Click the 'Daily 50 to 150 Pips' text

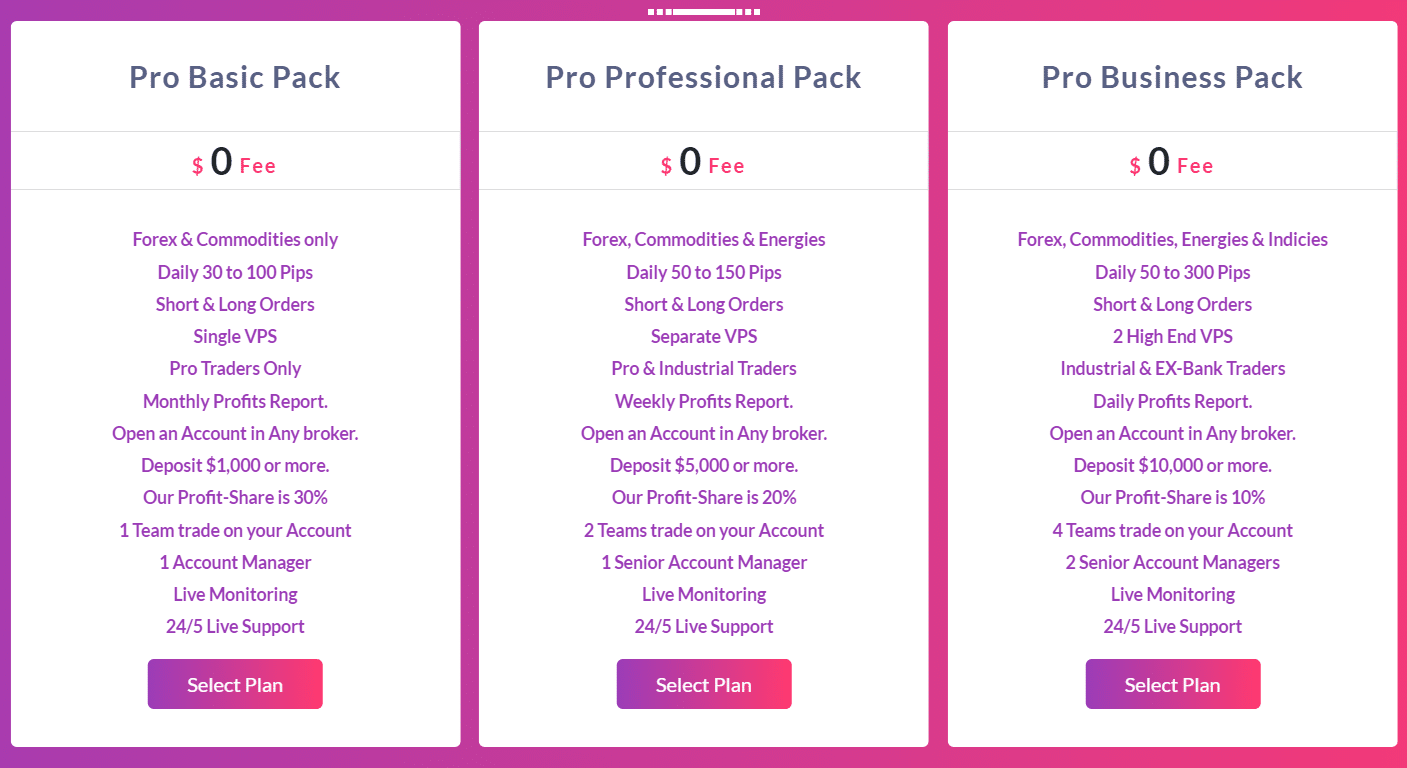(x=703, y=272)
